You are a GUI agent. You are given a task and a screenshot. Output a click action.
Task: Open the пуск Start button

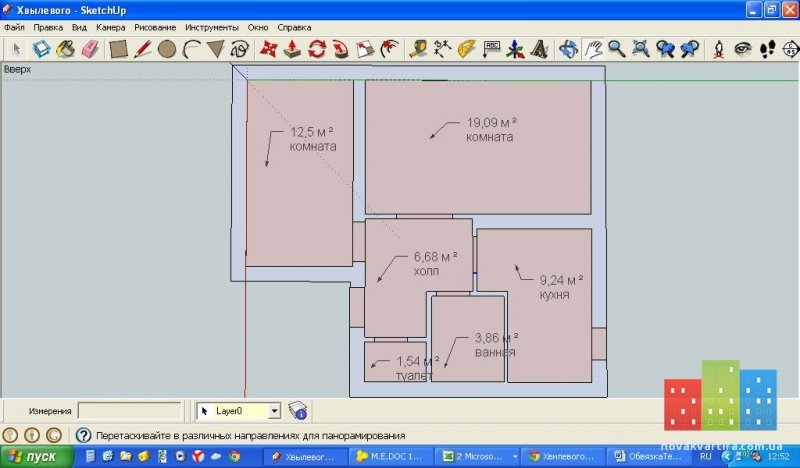pyautogui.click(x=37, y=456)
